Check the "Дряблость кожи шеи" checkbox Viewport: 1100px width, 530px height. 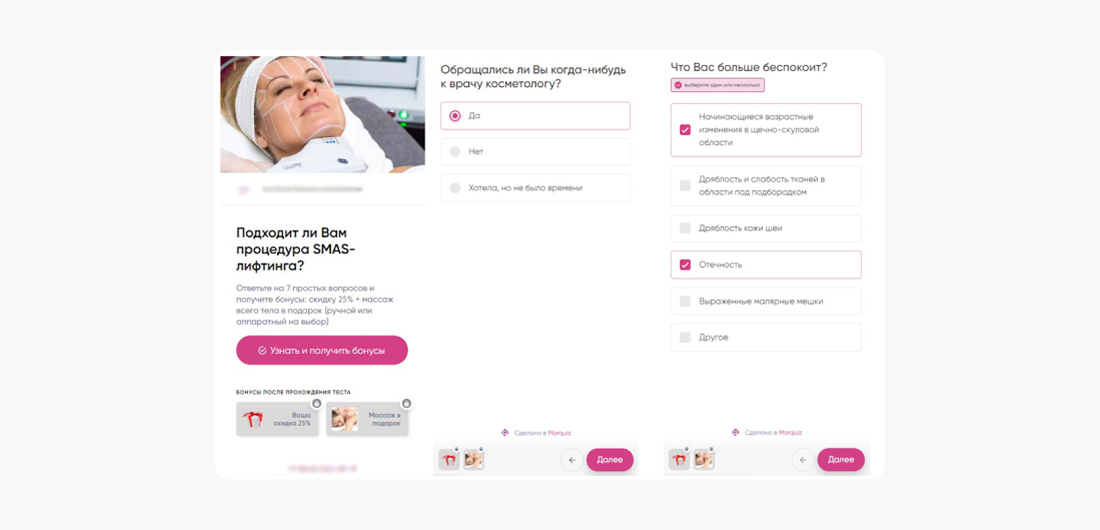pos(685,228)
